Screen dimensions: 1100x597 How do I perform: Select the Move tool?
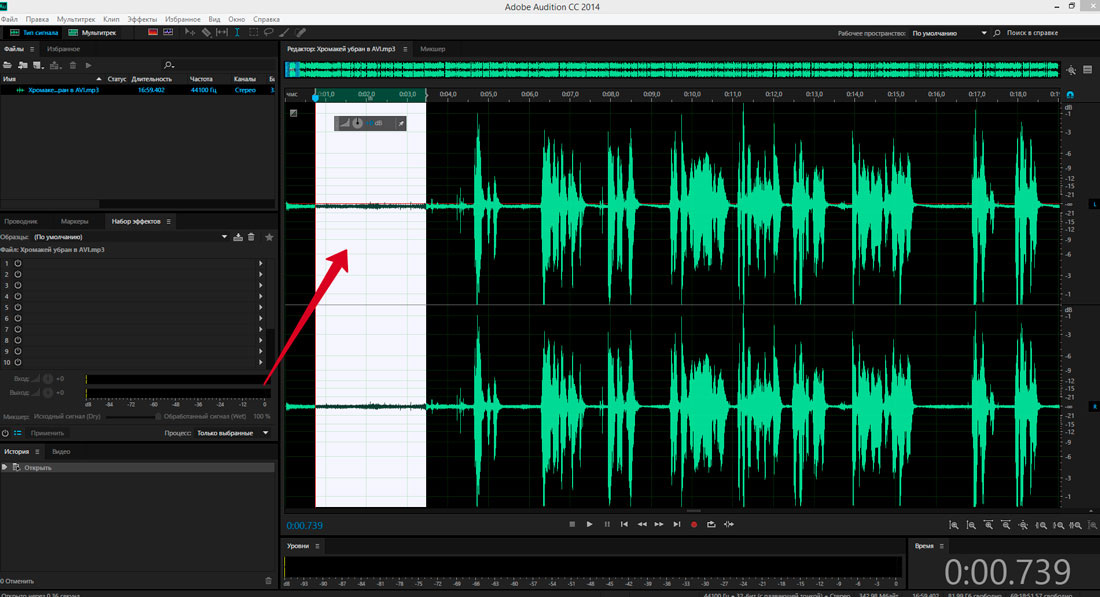(x=189, y=32)
